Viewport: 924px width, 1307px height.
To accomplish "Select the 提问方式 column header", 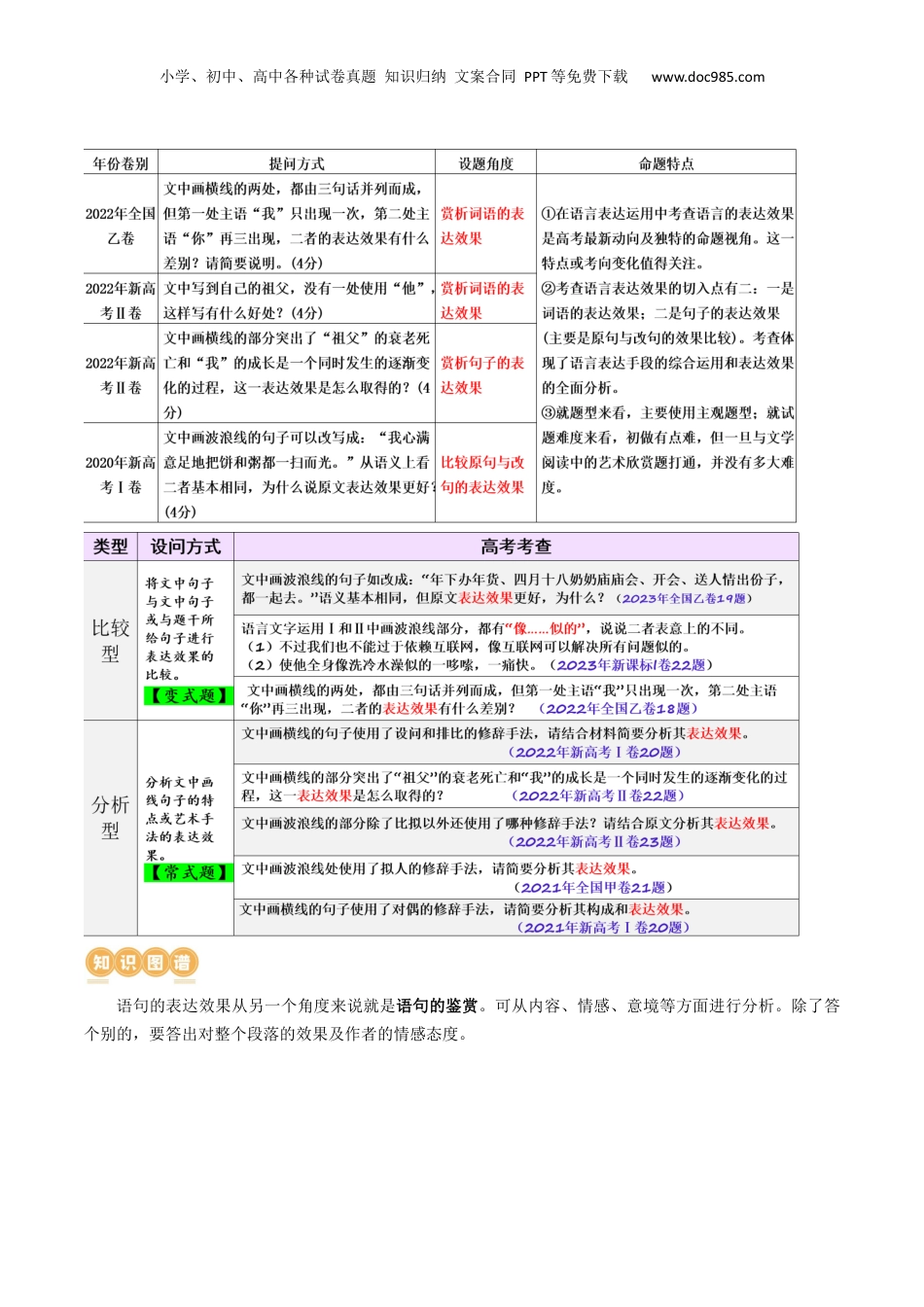I will 297,163.
